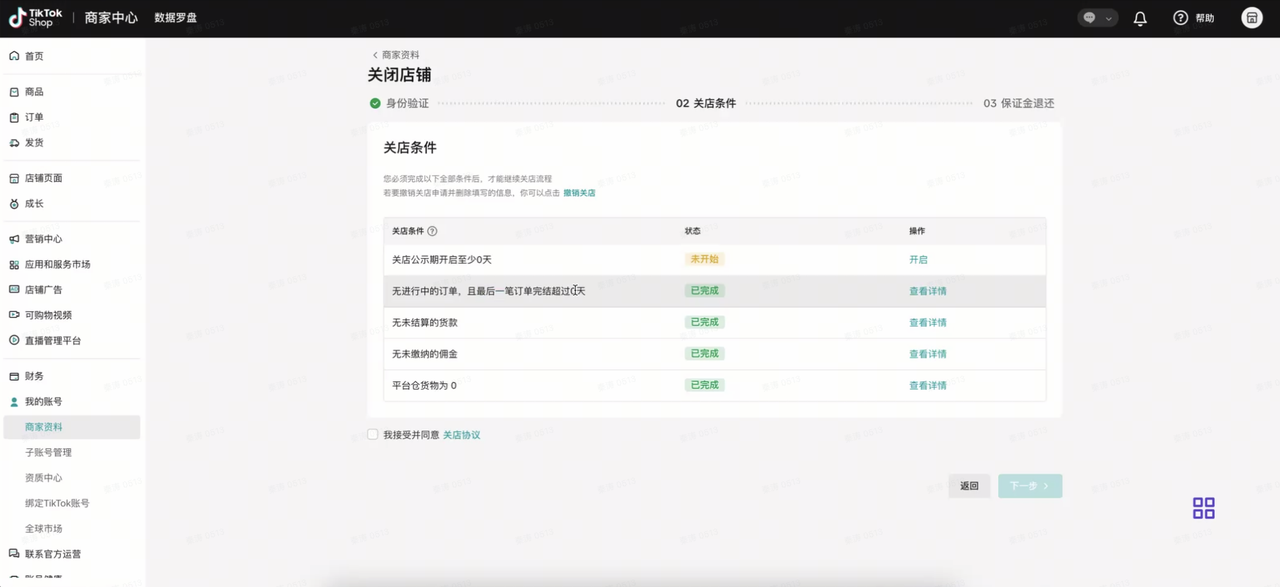
Task: Select 子账号管理 in the sidebar
Action: click(x=48, y=452)
